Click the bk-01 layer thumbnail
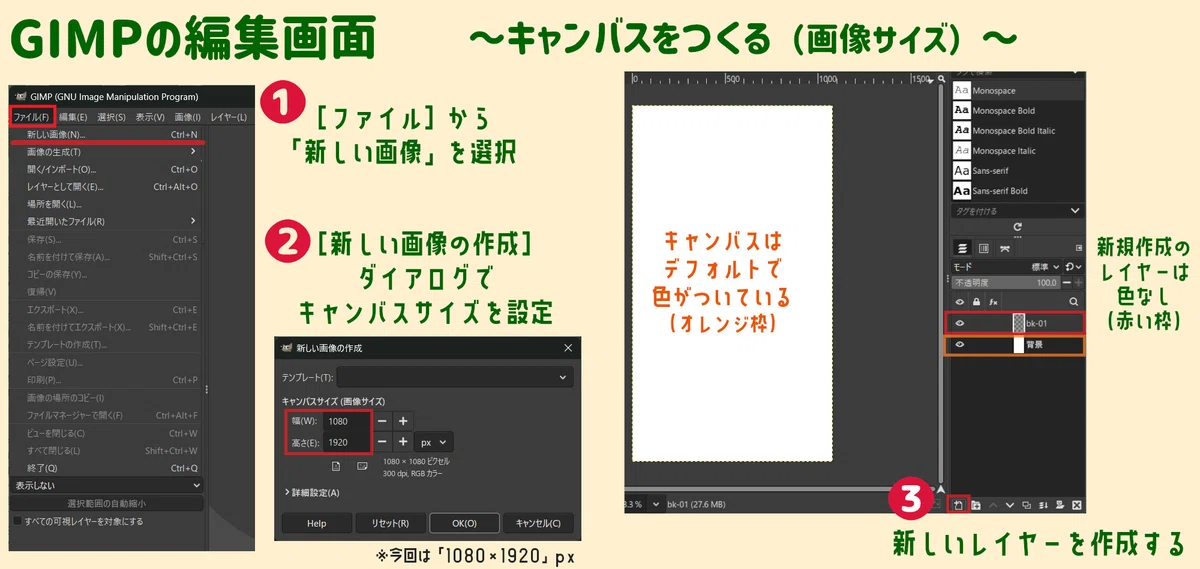 click(1019, 323)
